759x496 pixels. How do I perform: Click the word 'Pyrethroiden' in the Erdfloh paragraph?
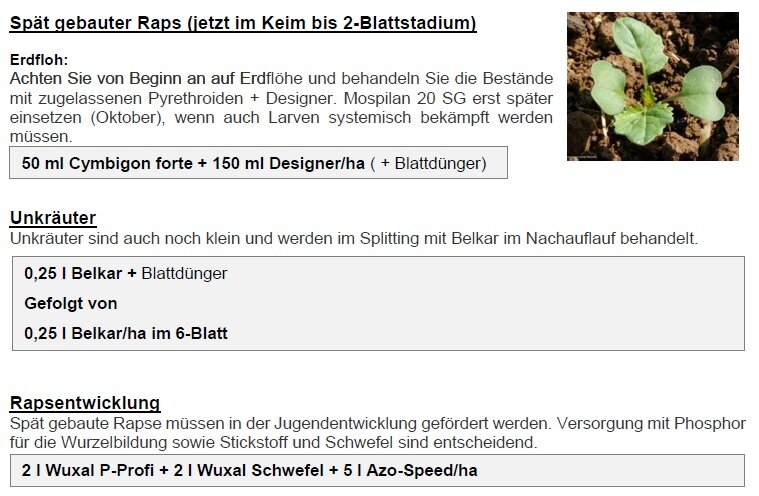coord(196,98)
